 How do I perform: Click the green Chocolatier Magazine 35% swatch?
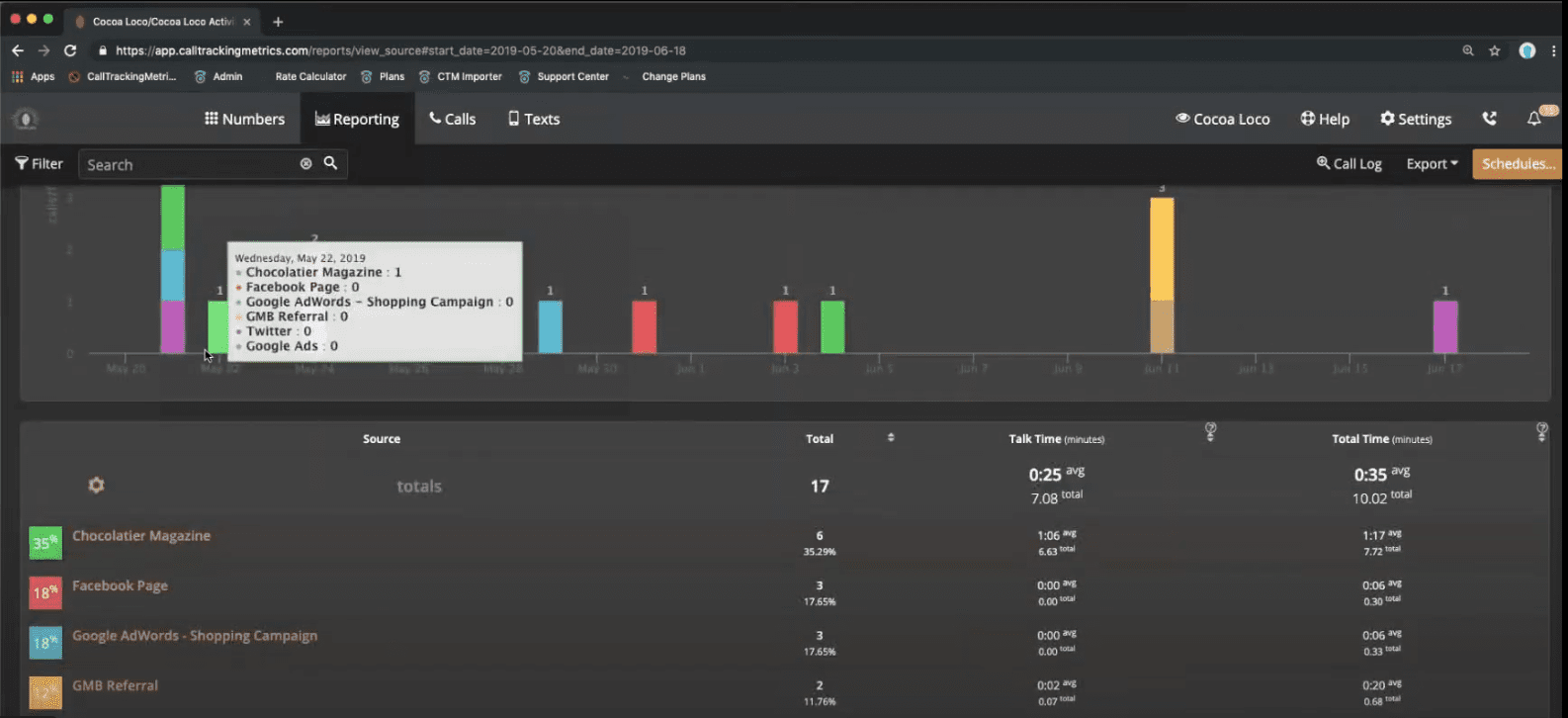(x=45, y=543)
